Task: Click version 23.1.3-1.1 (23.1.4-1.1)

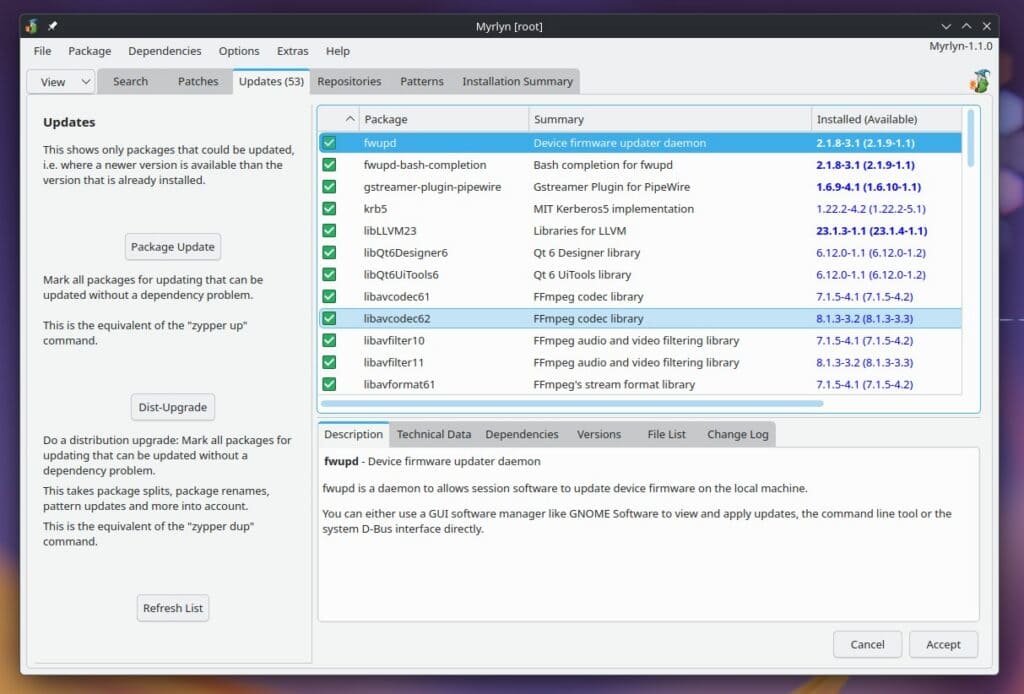Action: click(x=871, y=231)
